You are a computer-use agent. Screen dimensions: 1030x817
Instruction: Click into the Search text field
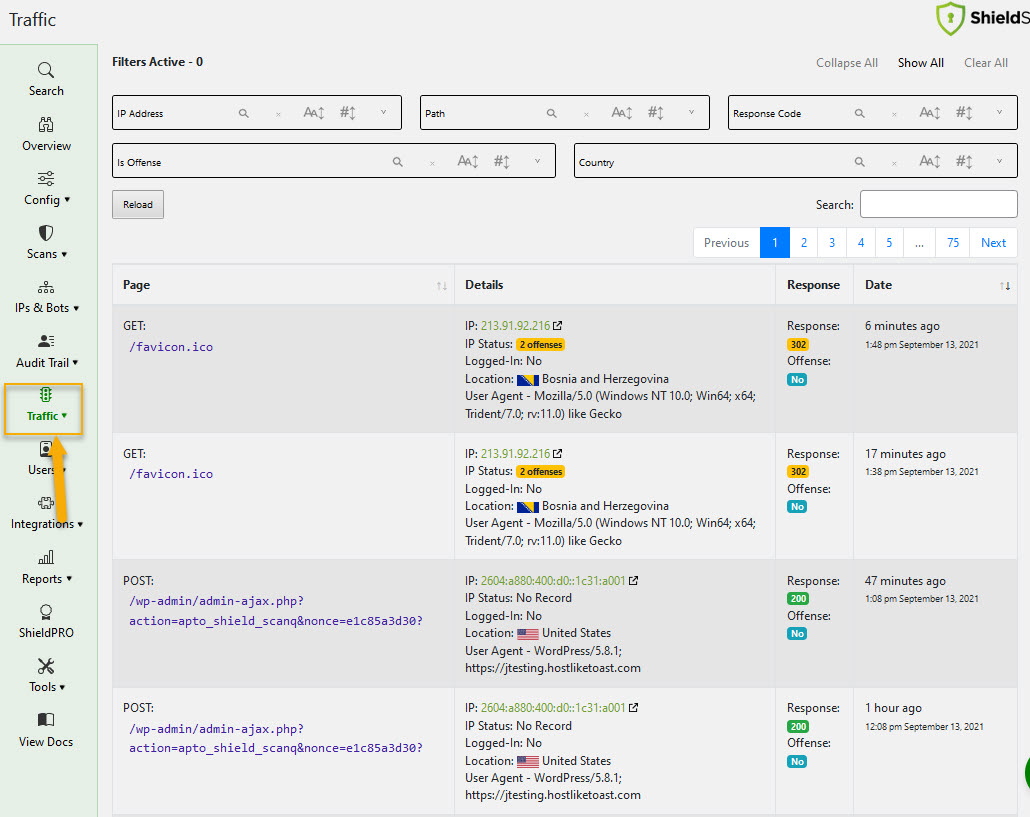click(938, 204)
